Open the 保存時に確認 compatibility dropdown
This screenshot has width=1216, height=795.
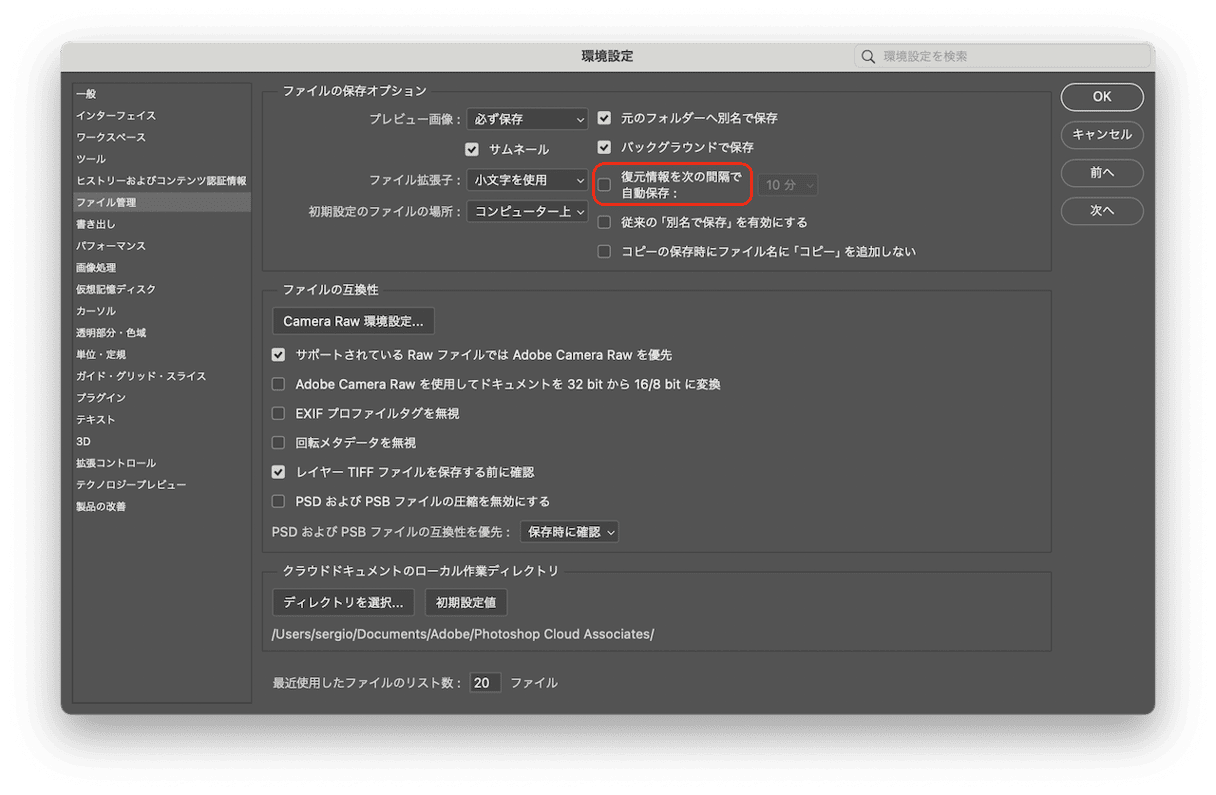(x=569, y=532)
